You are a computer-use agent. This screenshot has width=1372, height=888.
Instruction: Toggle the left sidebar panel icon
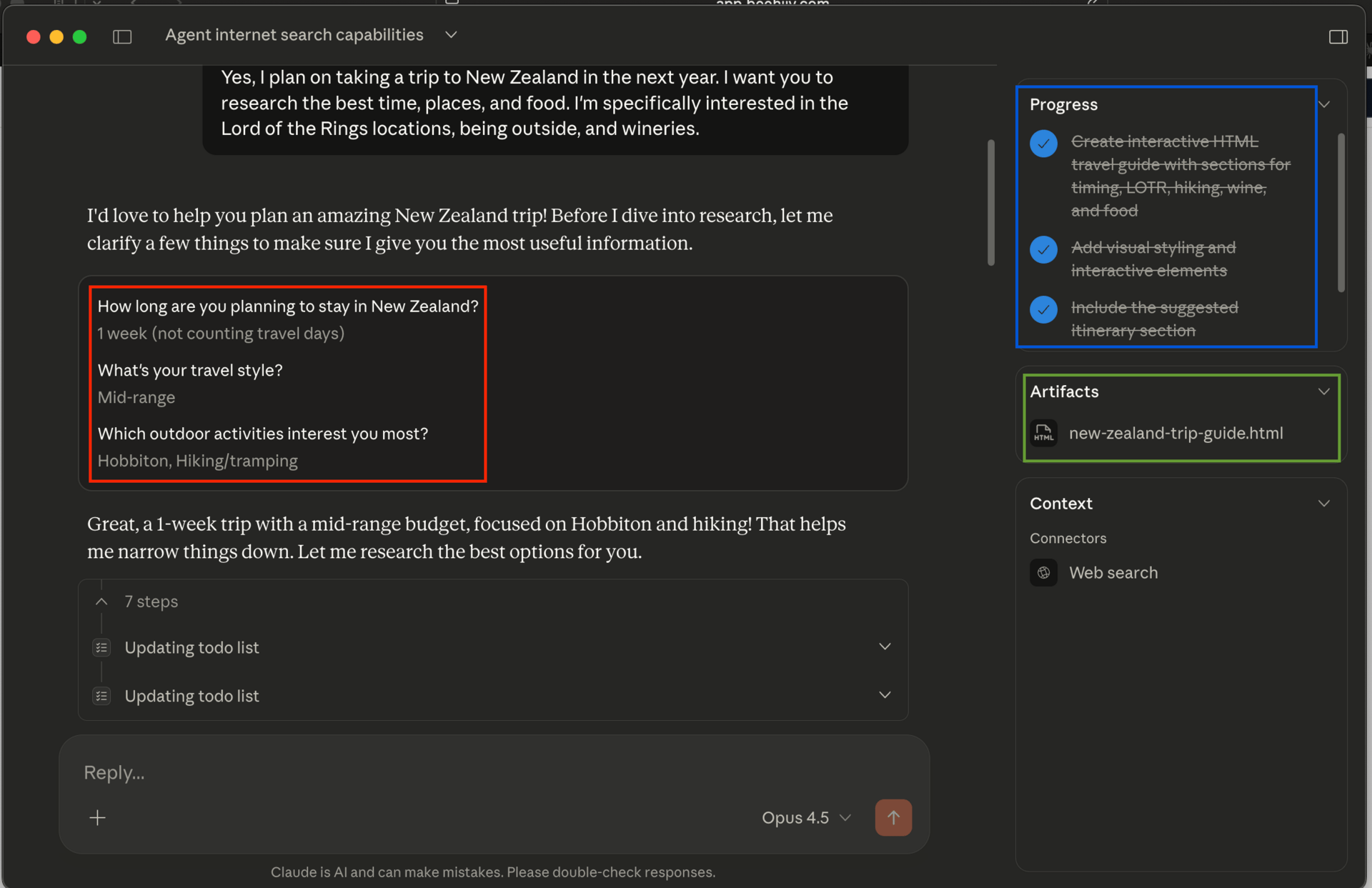tap(122, 36)
